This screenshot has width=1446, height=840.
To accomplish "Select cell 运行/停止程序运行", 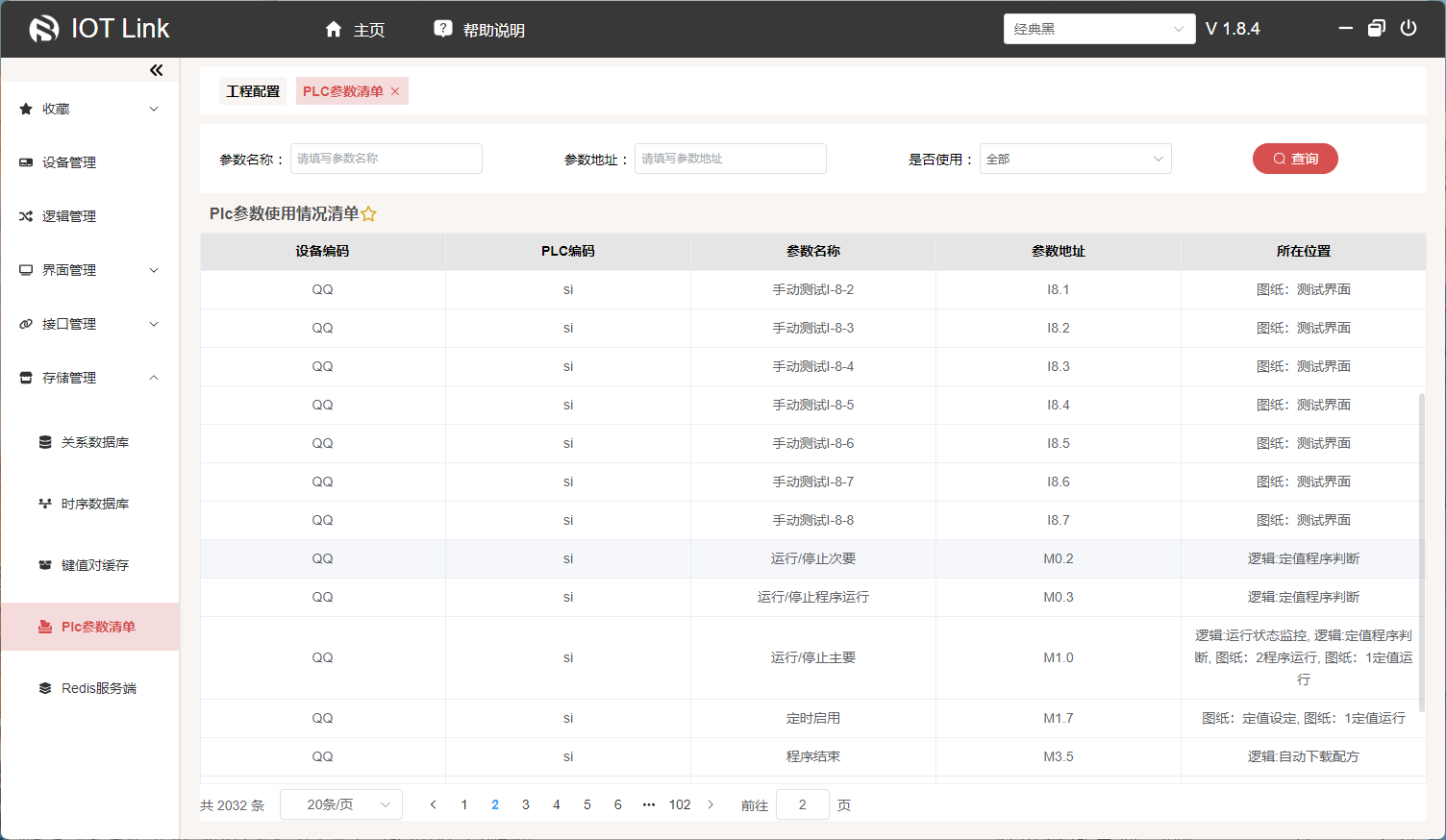I will point(813,597).
